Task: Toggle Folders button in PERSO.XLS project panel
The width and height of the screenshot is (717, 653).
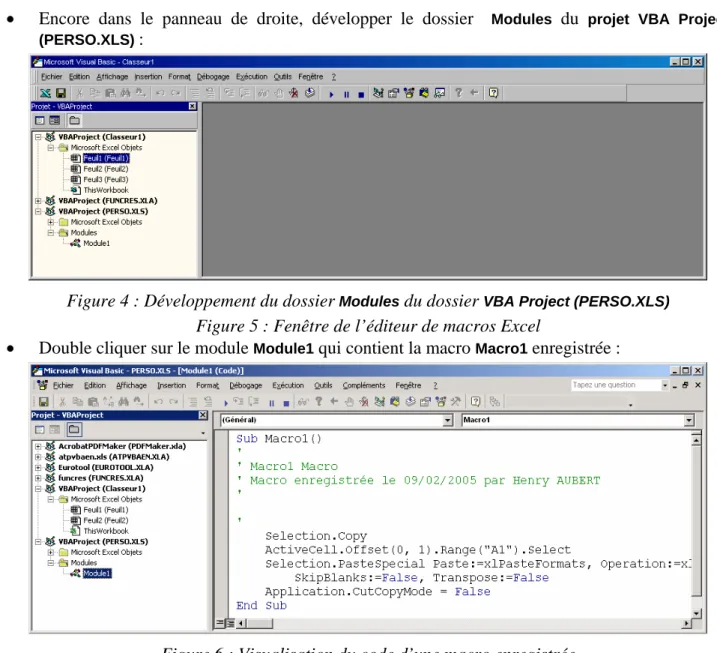Action: tap(74, 429)
